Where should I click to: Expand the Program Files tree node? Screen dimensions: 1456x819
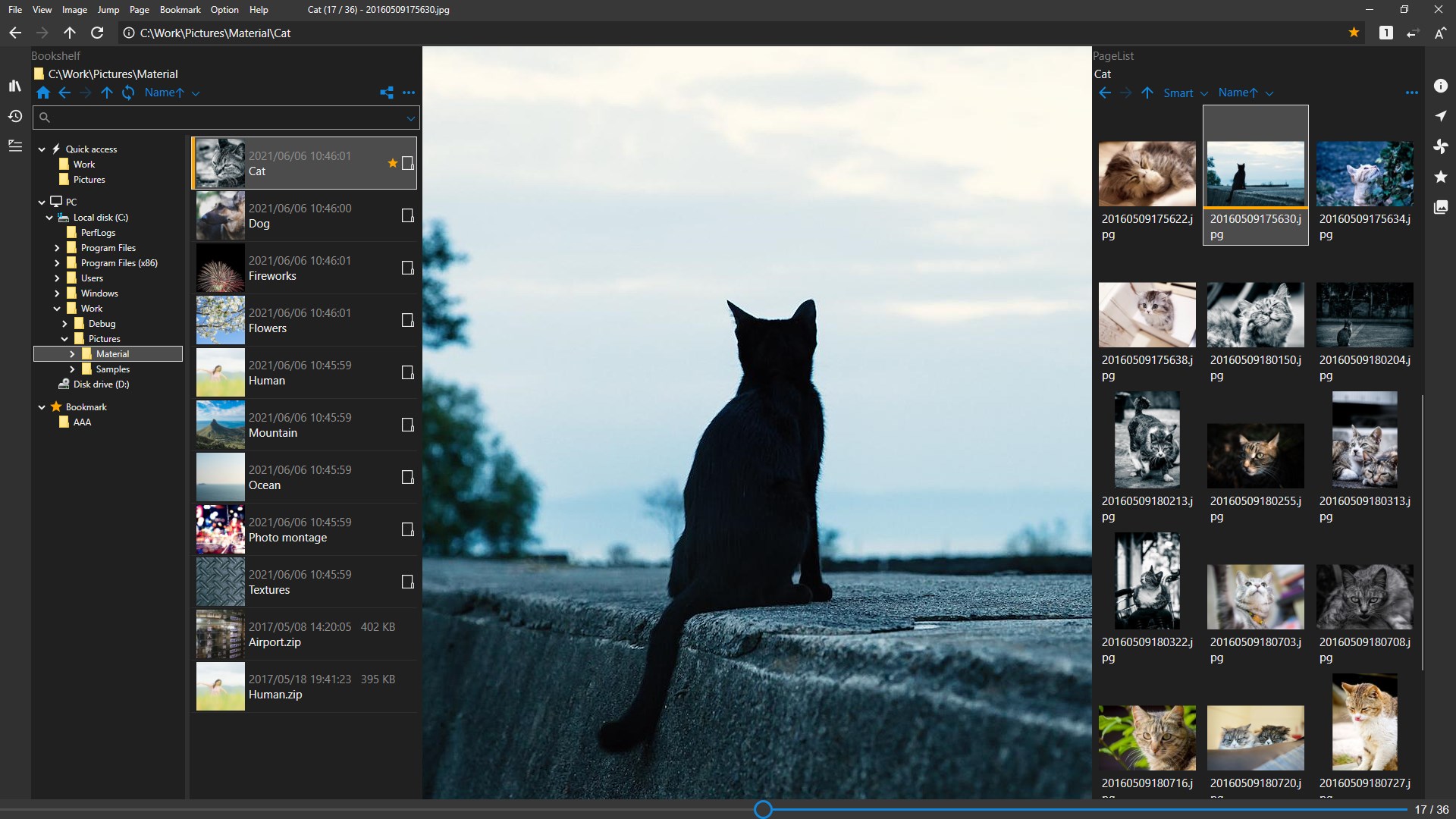tap(57, 248)
